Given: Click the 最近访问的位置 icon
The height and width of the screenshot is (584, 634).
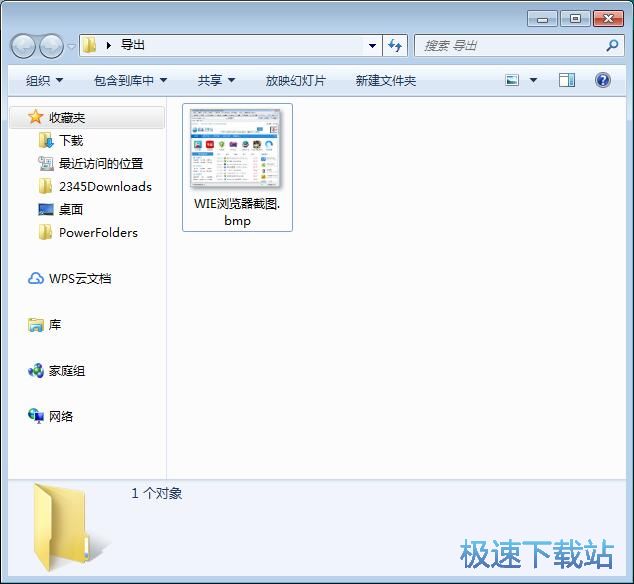Looking at the screenshot, I should coord(46,163).
